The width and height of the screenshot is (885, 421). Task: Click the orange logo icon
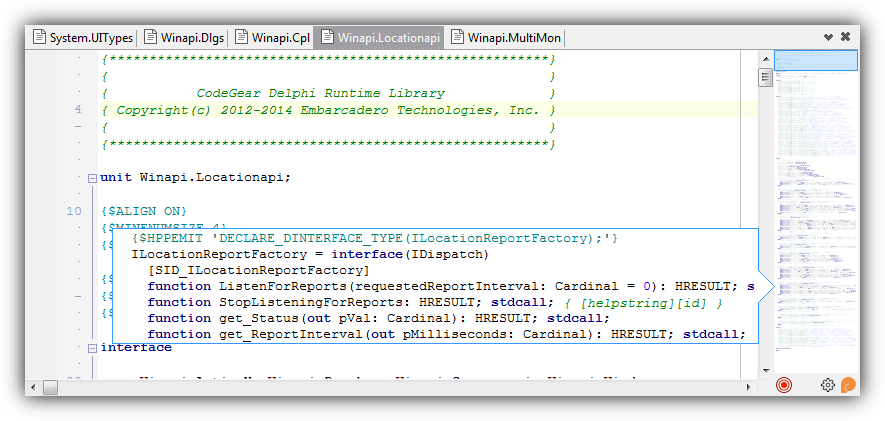point(848,385)
